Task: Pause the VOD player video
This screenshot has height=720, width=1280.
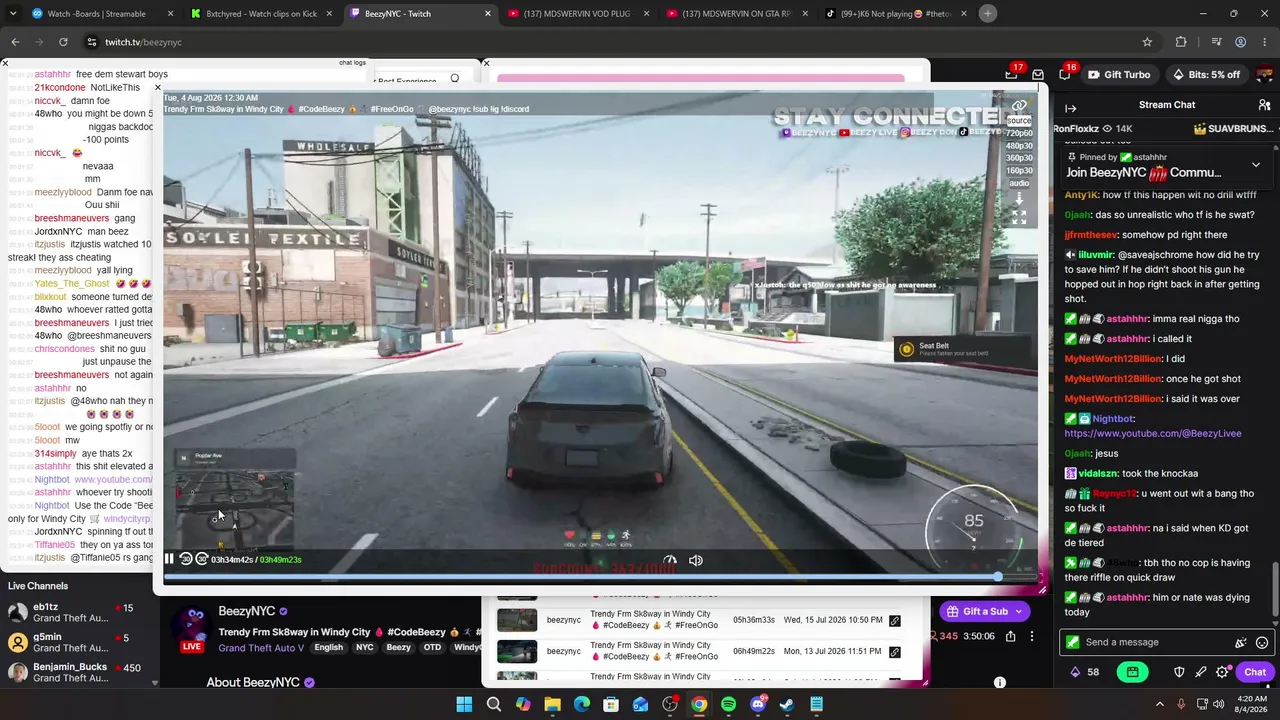Action: [169, 560]
